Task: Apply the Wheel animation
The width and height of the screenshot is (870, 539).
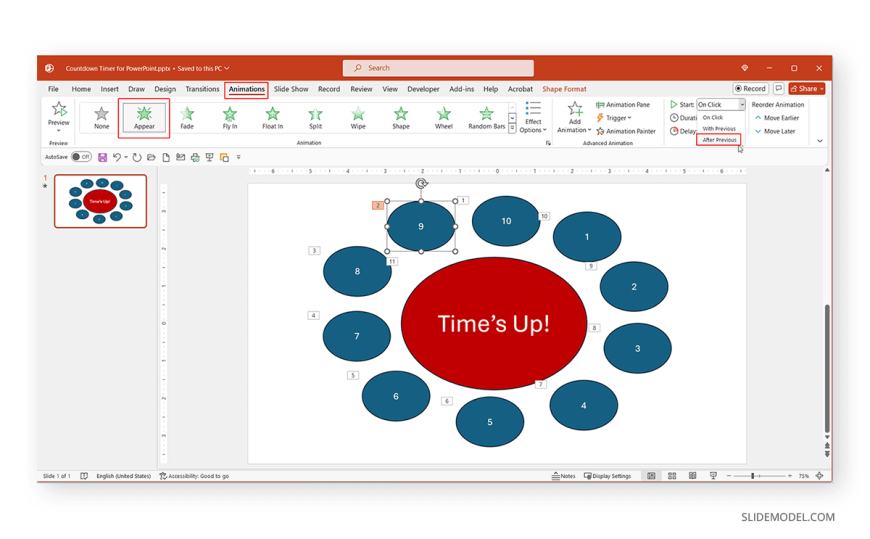Action: click(x=443, y=118)
